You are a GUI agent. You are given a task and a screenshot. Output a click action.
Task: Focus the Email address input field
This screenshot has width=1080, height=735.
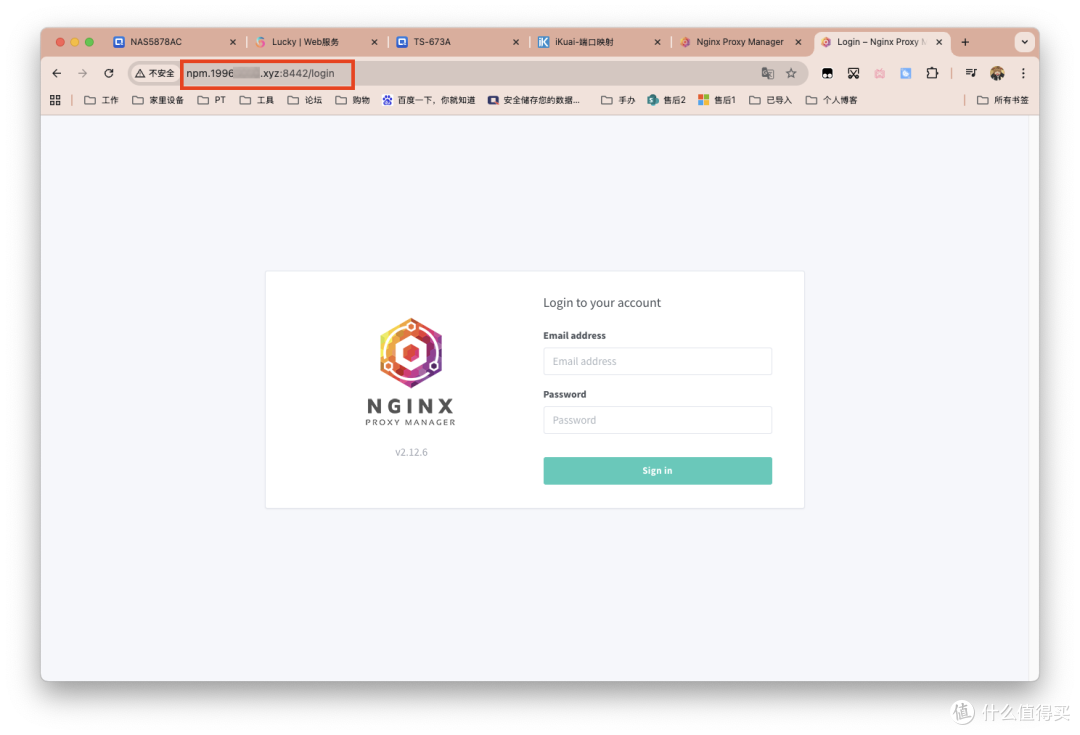click(x=657, y=361)
